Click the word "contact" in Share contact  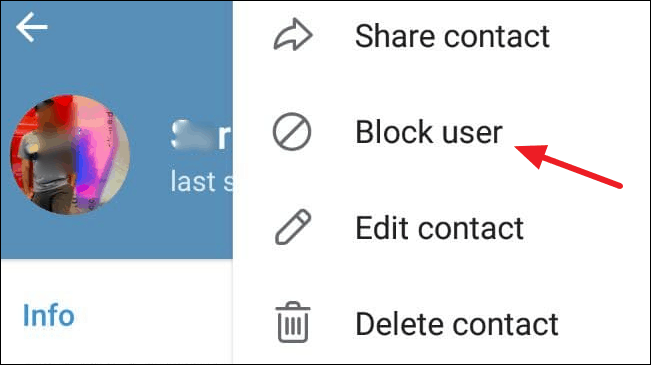497,36
